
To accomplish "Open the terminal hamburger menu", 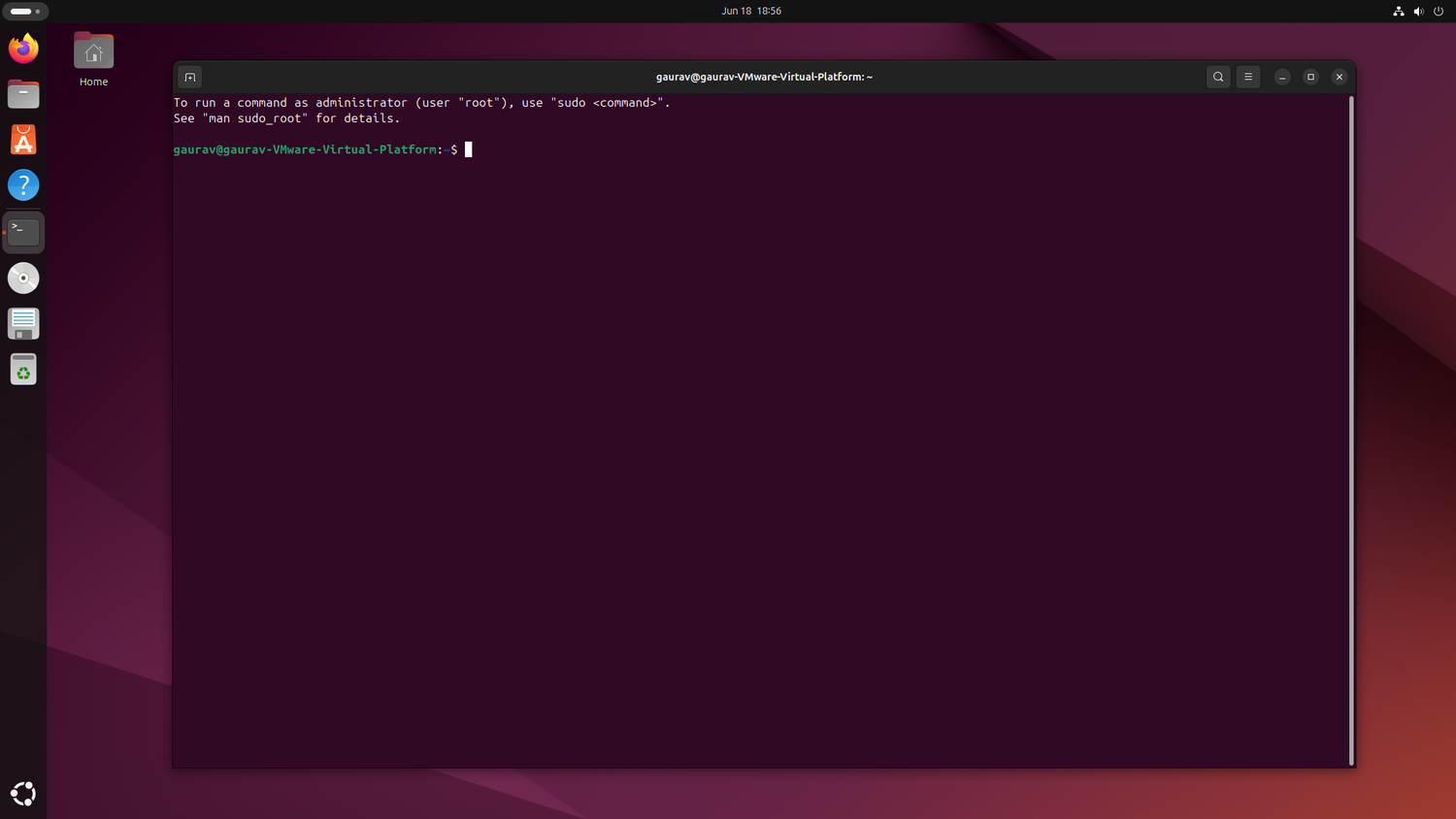I will pos(1248,77).
